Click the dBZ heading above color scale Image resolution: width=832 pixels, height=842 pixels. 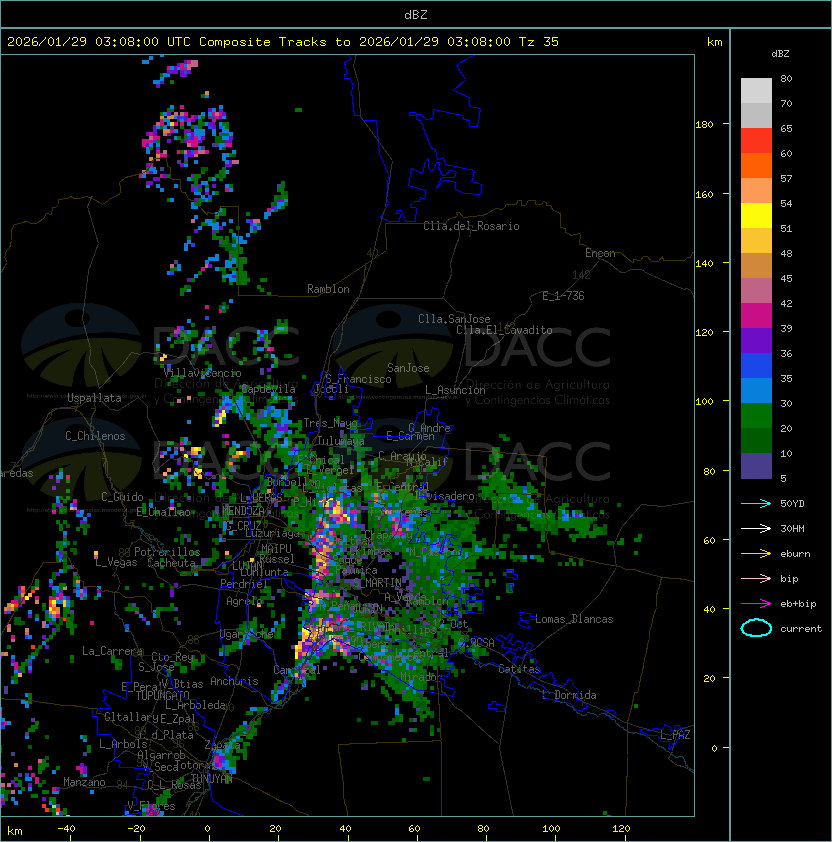780,54
